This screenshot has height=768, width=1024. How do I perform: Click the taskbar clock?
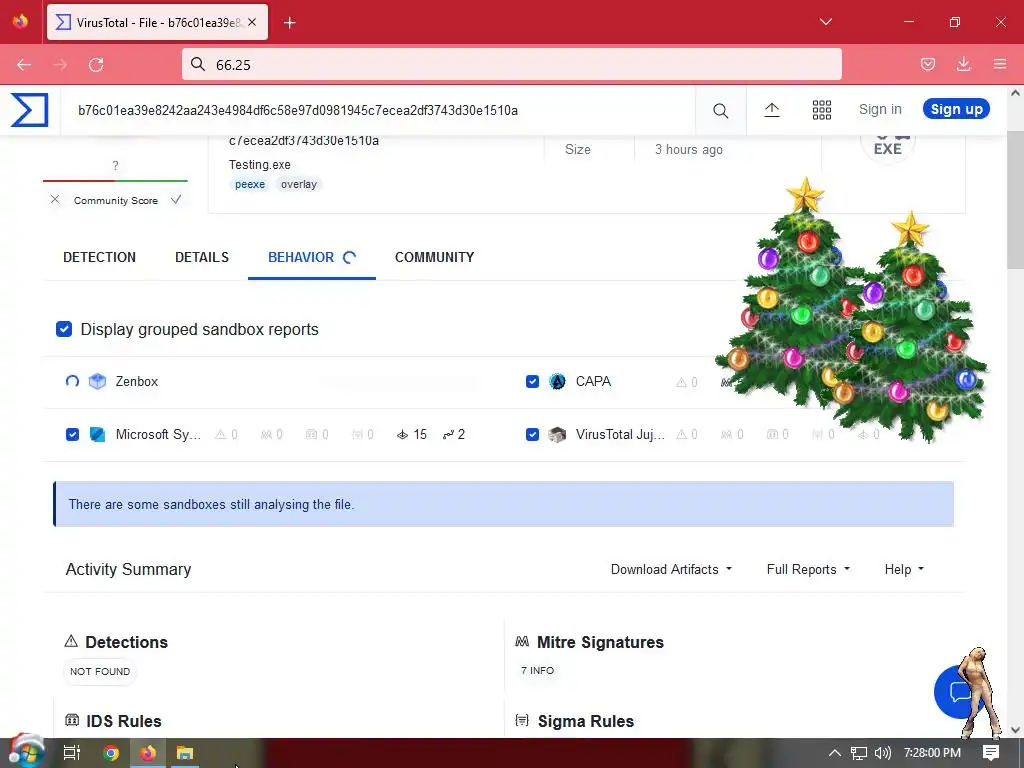[932, 753]
